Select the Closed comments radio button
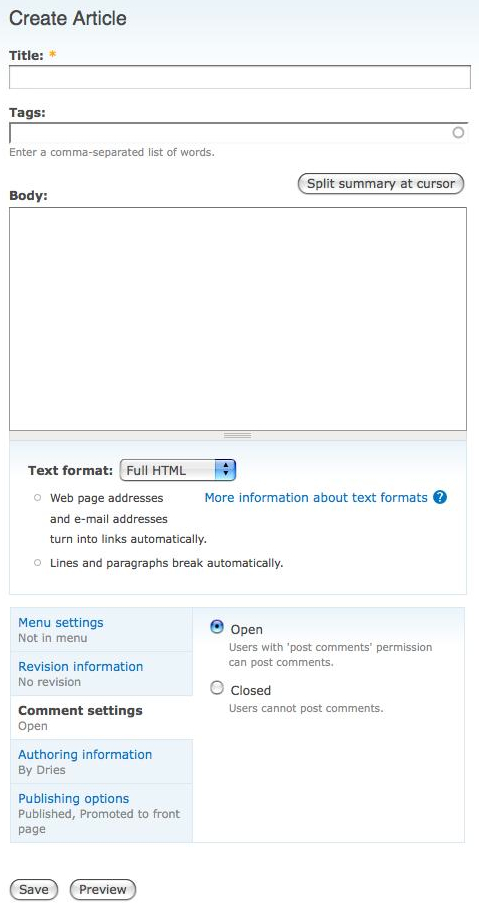The width and height of the screenshot is (479, 914). [217, 688]
